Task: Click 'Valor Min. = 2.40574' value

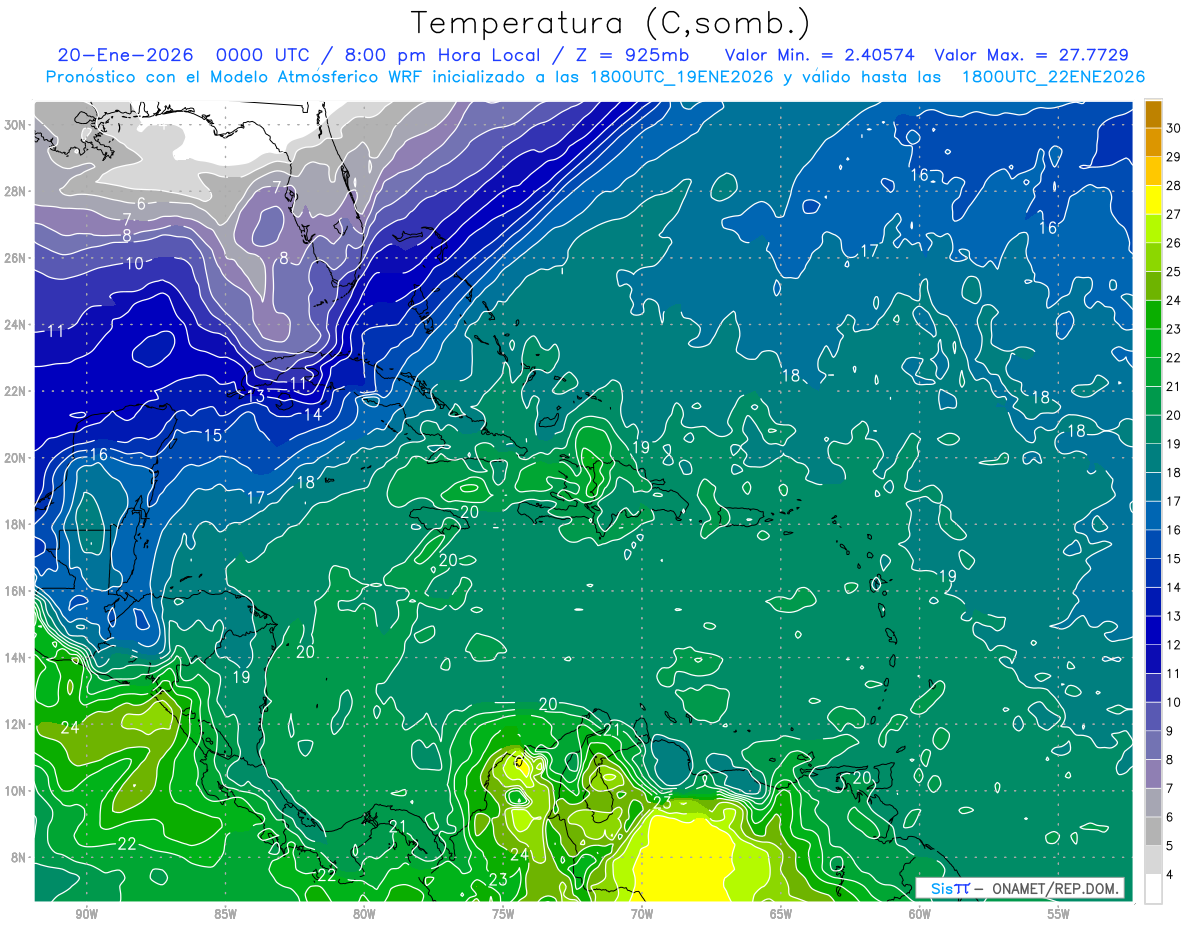Action: tap(818, 56)
